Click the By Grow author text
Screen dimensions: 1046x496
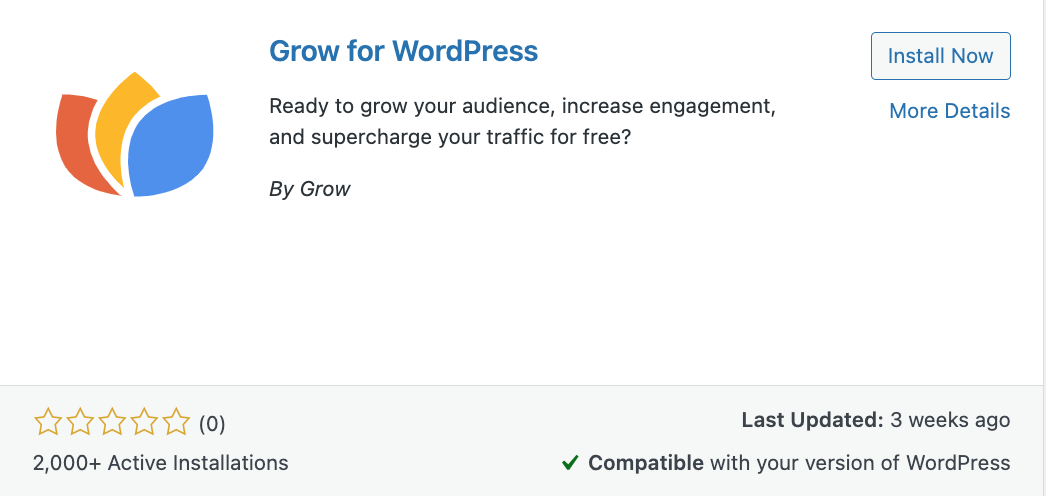pyautogui.click(x=310, y=189)
